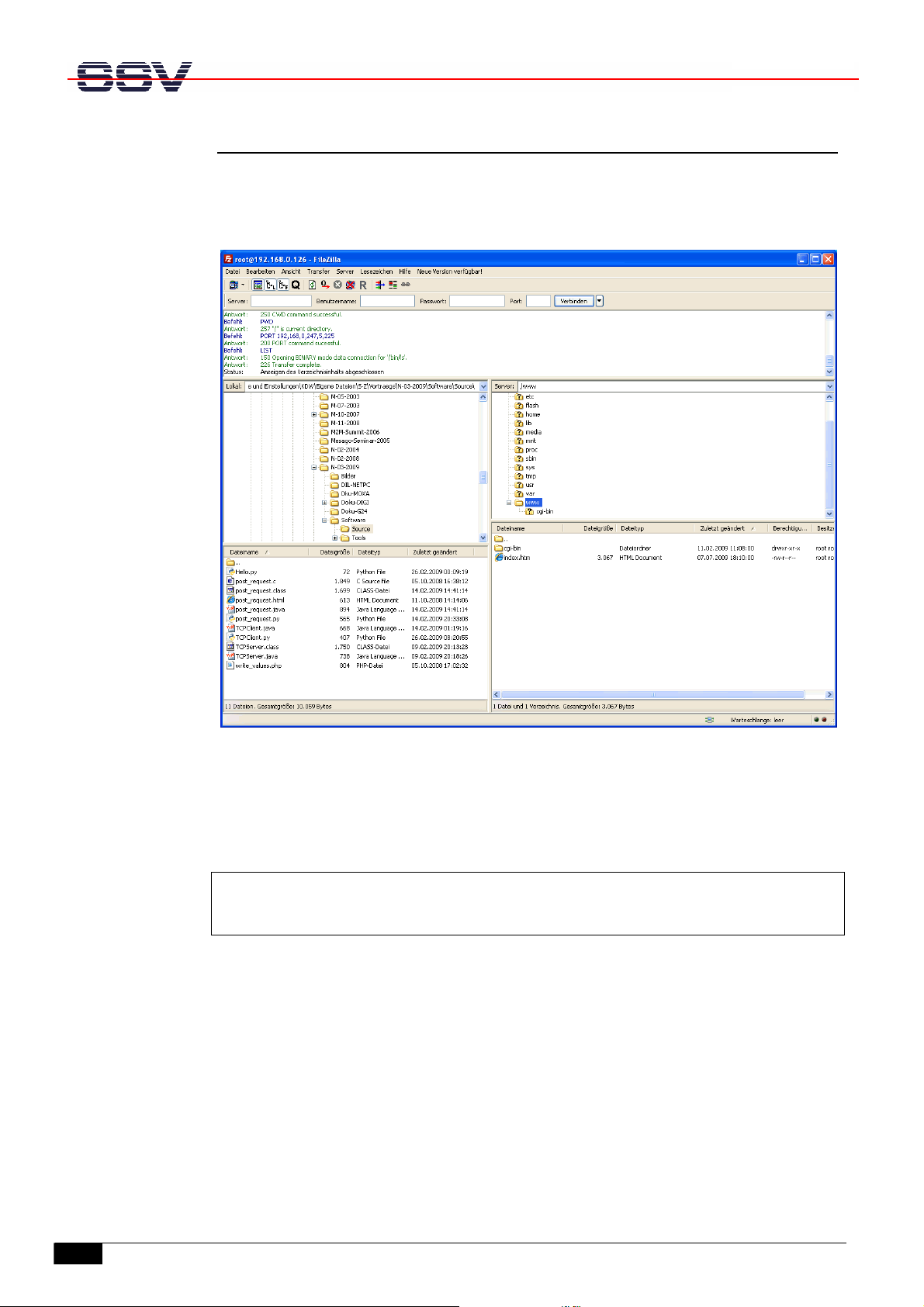The width and height of the screenshot is (924, 1307).
Task: Select the flash folder in remote tree
Action: tap(532, 406)
